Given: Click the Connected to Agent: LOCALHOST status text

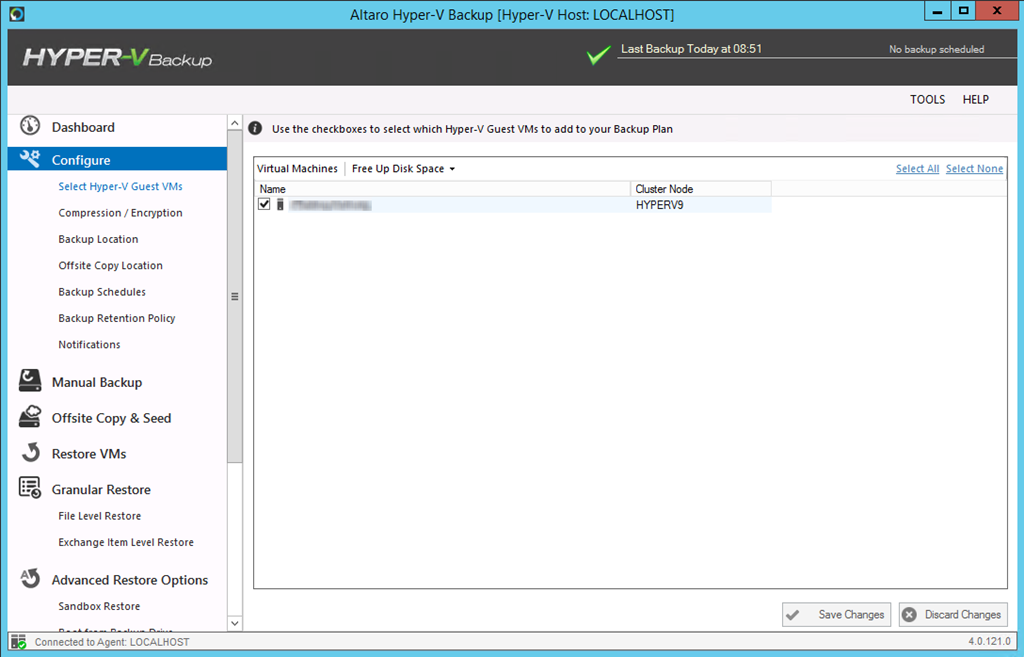Looking at the screenshot, I should 112,642.
